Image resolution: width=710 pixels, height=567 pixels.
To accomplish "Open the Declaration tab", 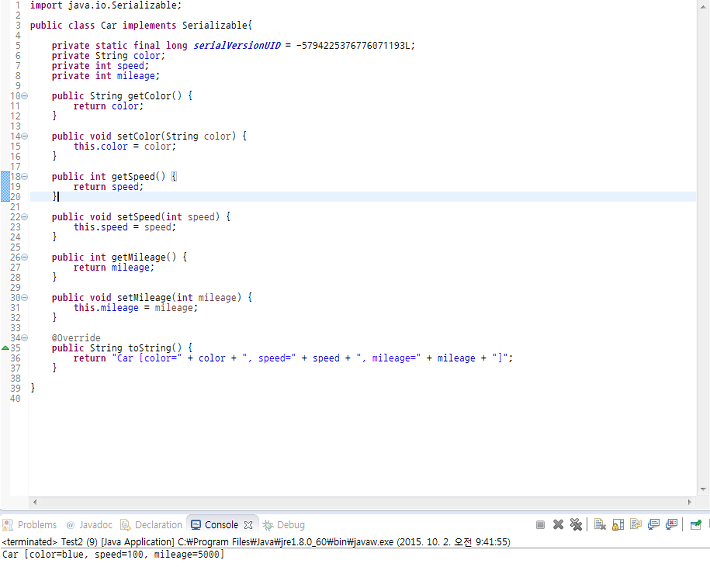I will tap(151, 524).
